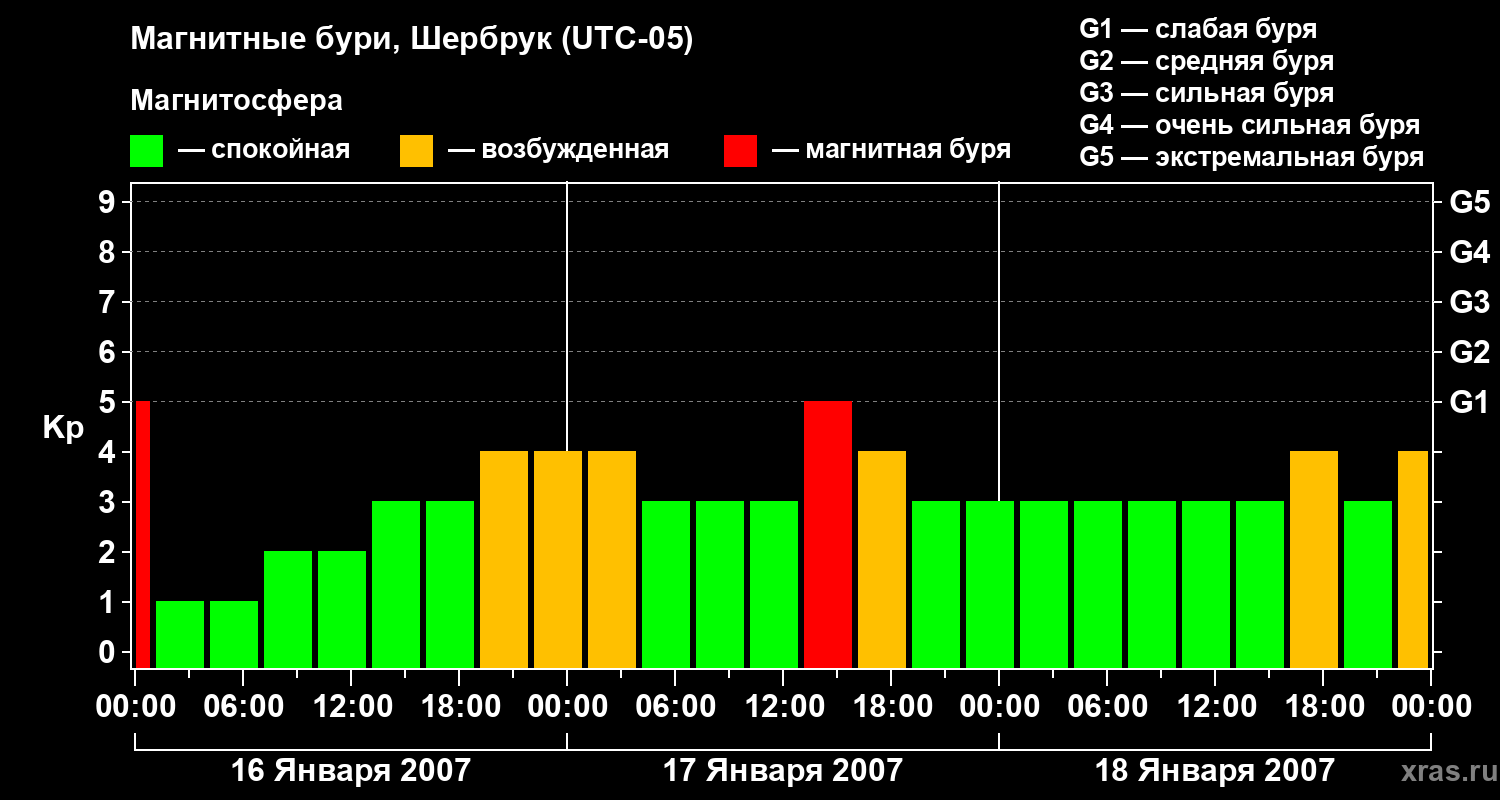Viewport: 1500px width, 800px height.
Task: Click the '— магнитная буря' legend label
Action: point(891,150)
